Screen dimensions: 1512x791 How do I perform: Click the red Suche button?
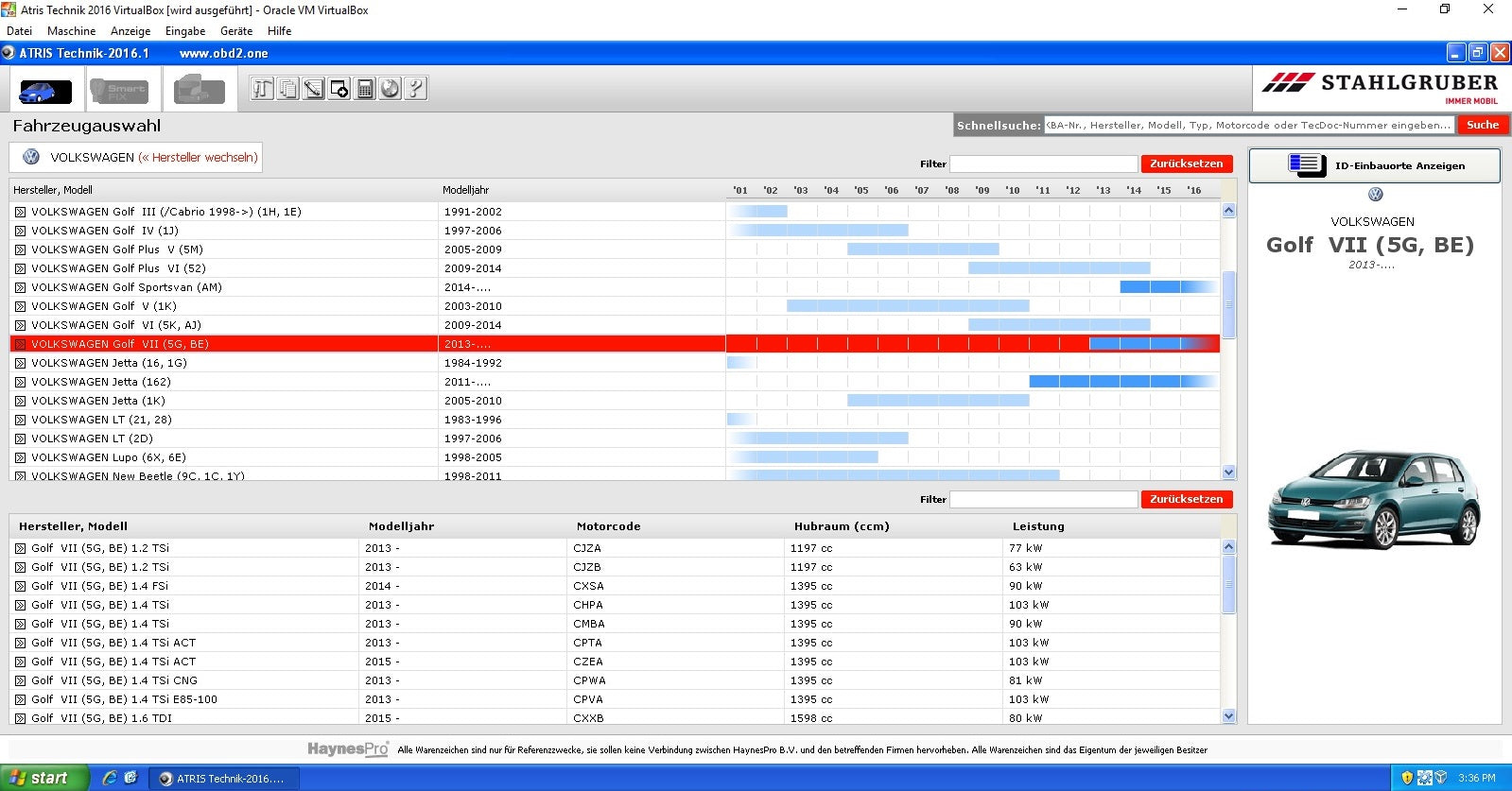[1482, 125]
